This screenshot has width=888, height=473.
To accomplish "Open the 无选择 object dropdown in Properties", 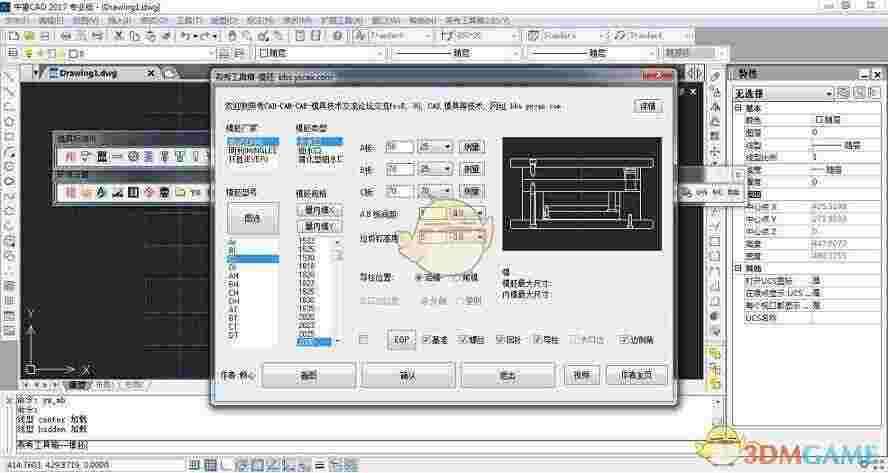I will [x=783, y=93].
